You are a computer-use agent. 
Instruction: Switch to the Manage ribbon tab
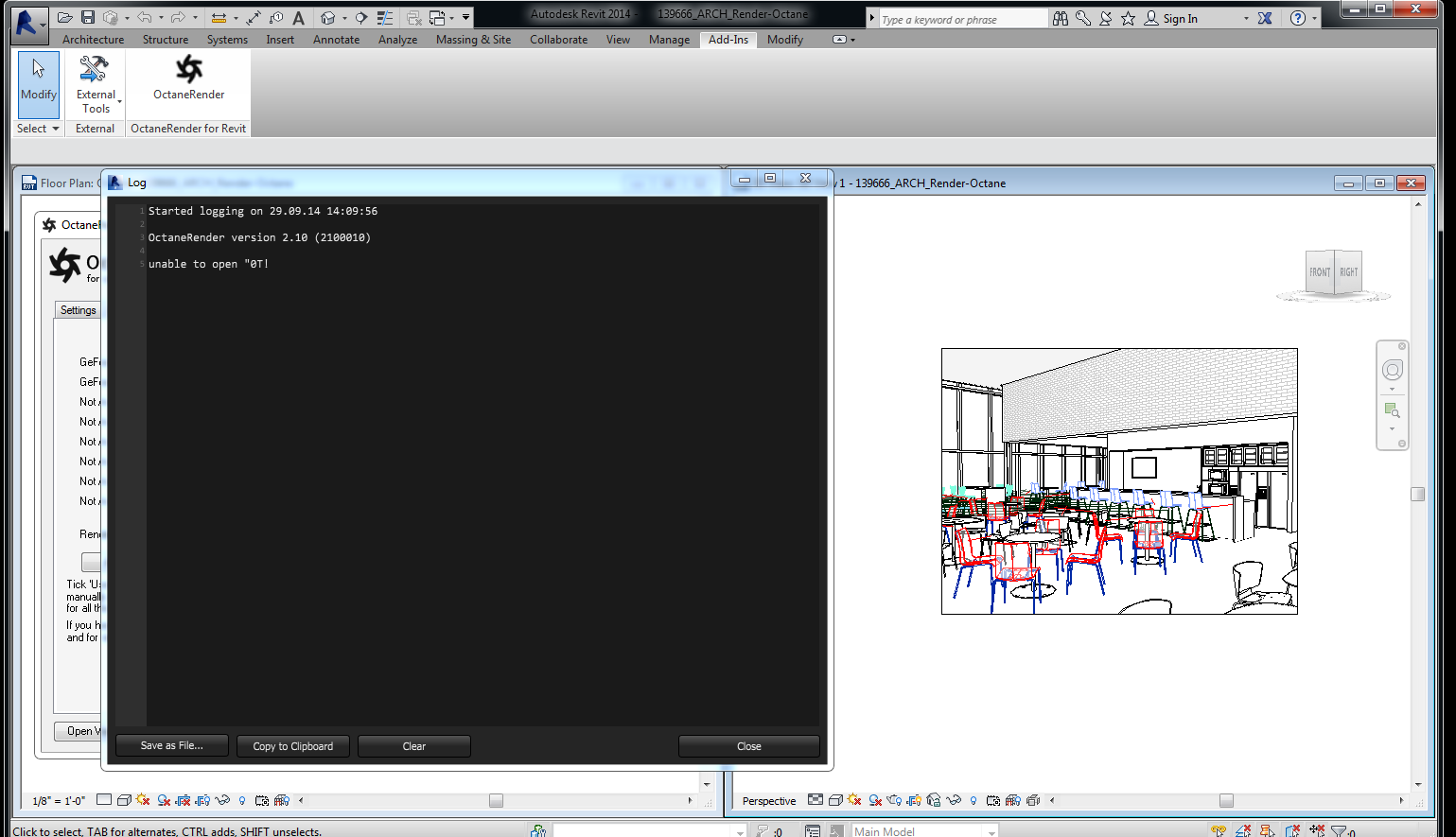tap(669, 40)
